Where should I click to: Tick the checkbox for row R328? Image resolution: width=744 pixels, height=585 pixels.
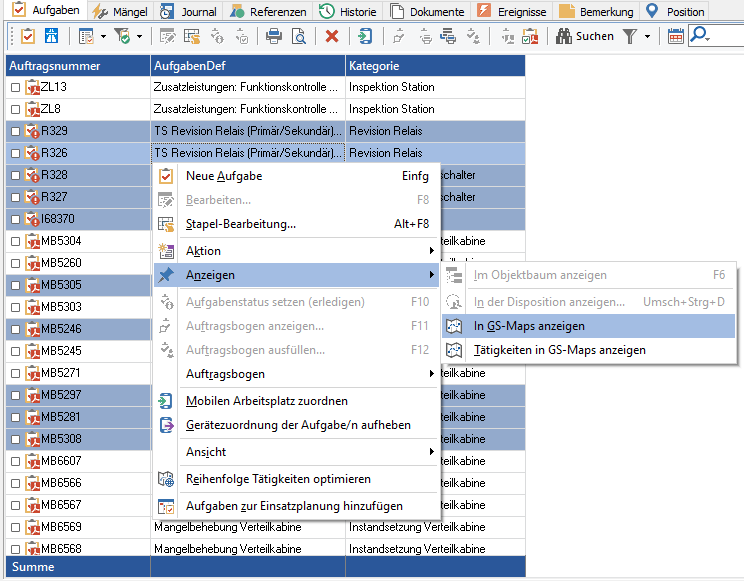tap(15, 176)
